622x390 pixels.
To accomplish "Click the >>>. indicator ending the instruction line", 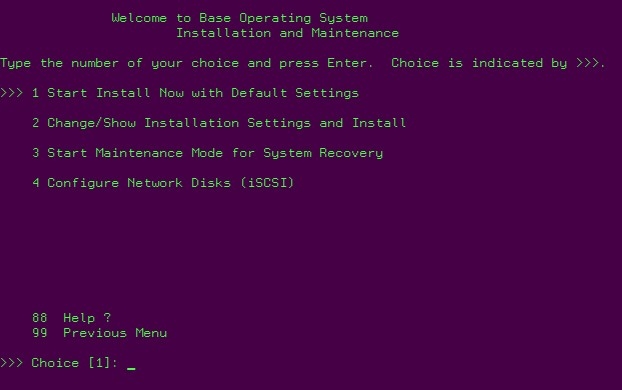I will (x=591, y=63).
